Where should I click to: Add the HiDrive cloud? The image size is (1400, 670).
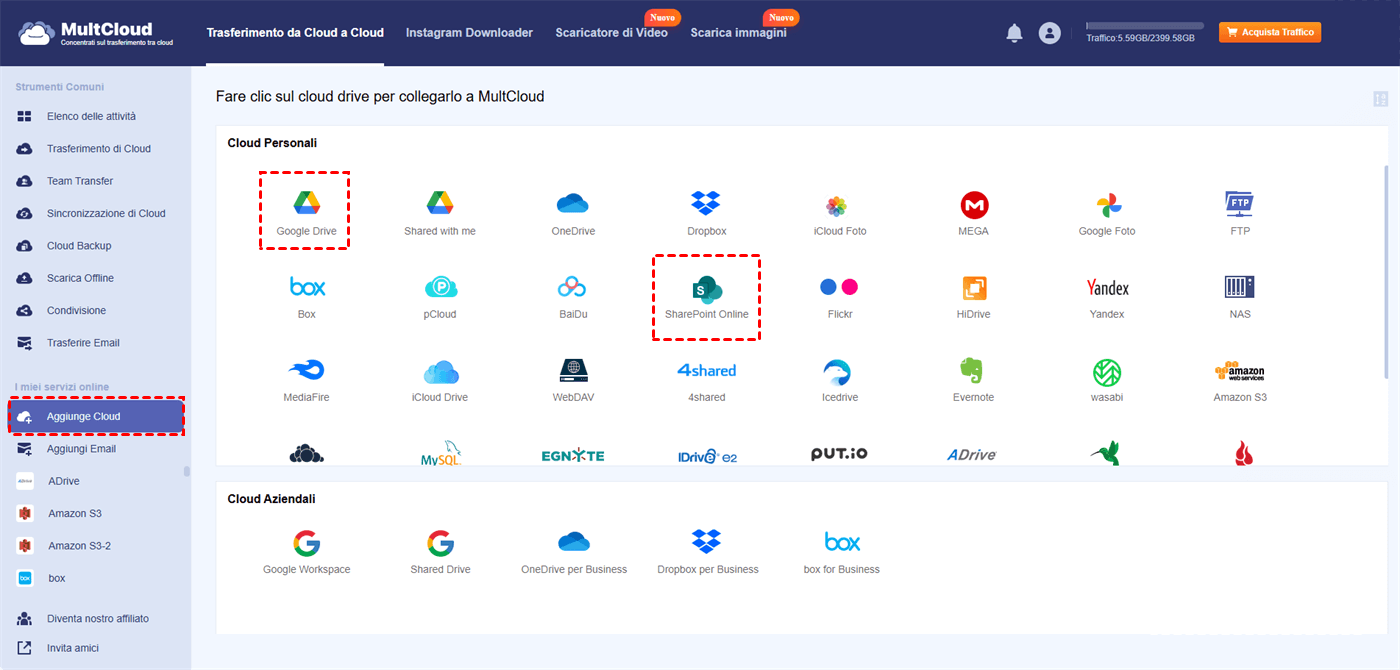974,288
